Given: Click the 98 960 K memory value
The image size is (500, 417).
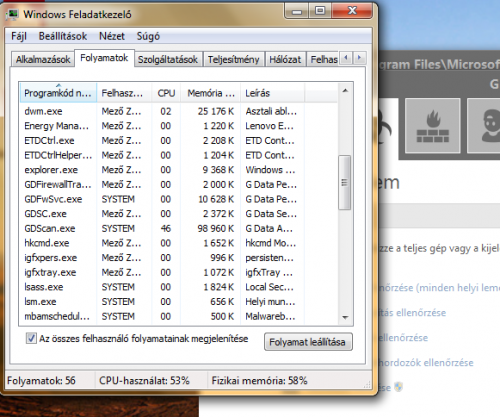Looking at the screenshot, I should click(216, 228).
